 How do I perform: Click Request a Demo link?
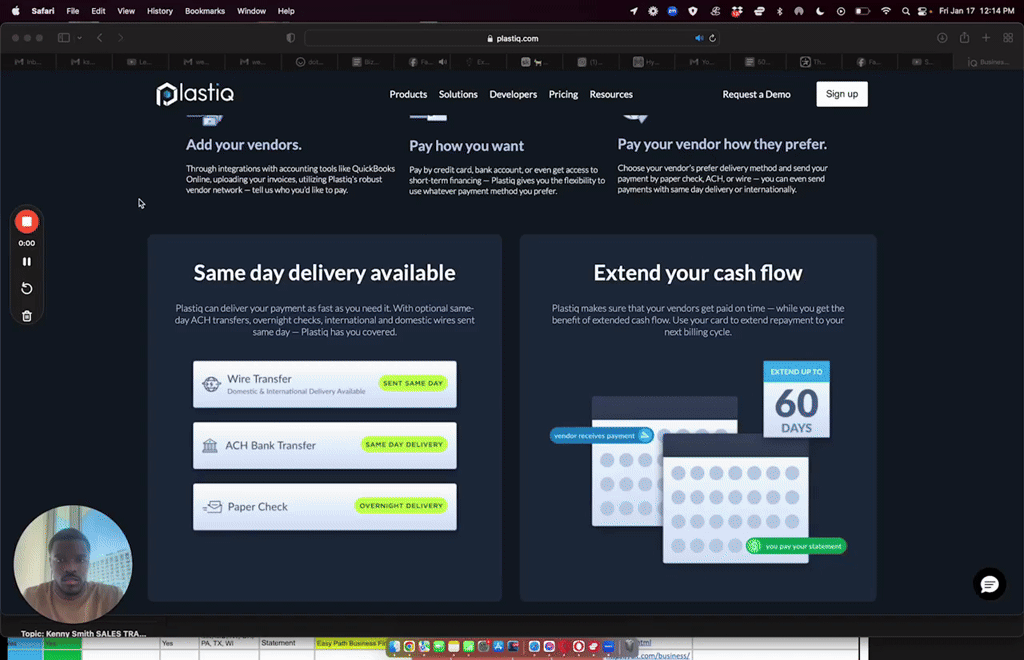pos(756,94)
